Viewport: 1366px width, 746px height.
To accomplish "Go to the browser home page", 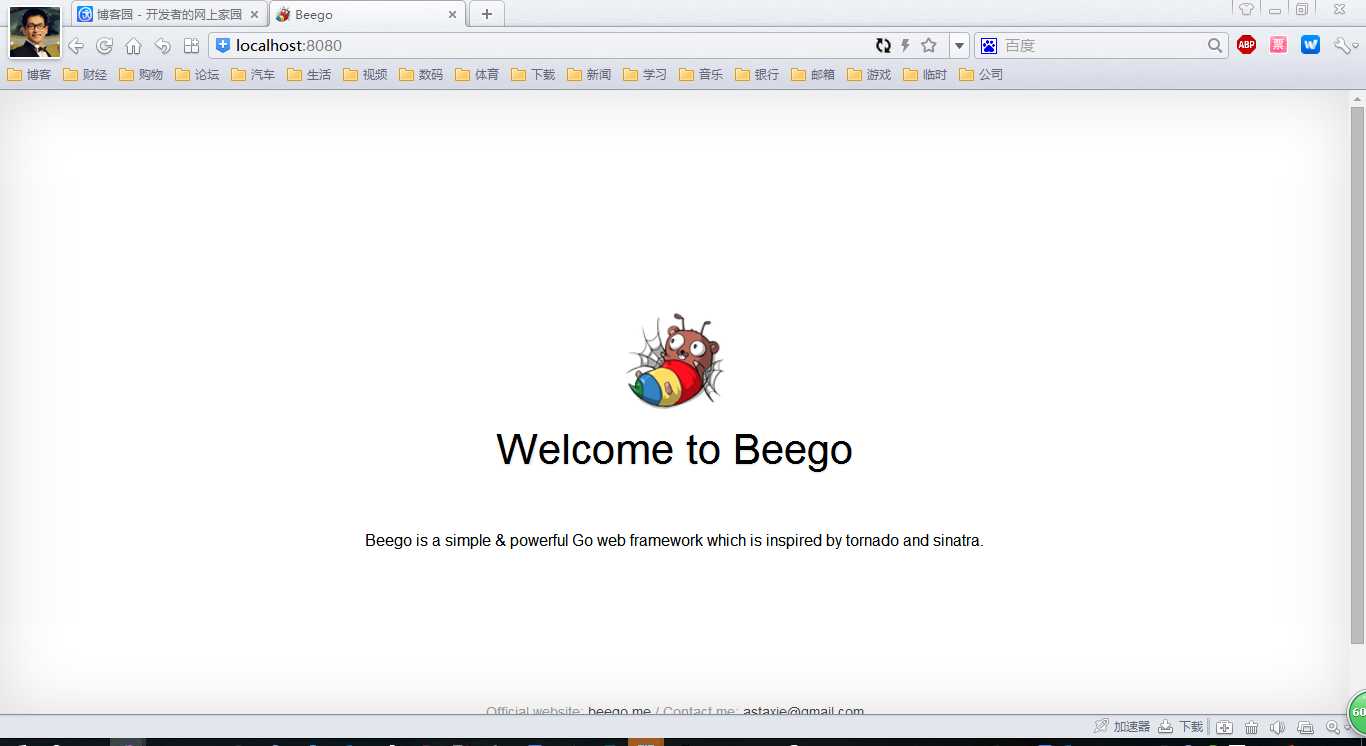I will pyautogui.click(x=133, y=46).
